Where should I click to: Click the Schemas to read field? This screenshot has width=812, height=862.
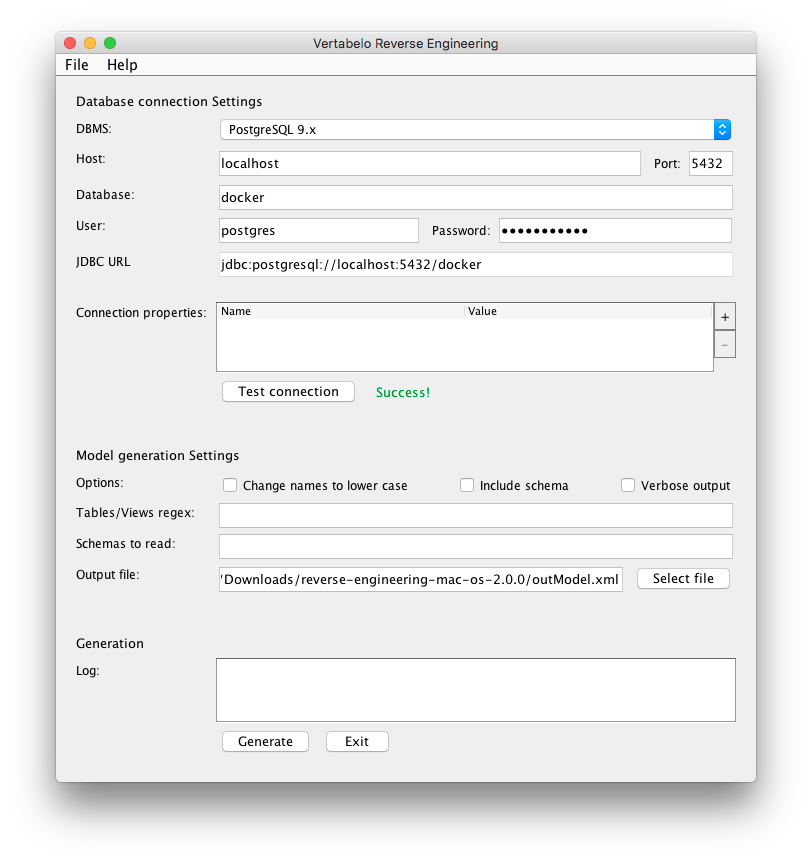pos(476,546)
